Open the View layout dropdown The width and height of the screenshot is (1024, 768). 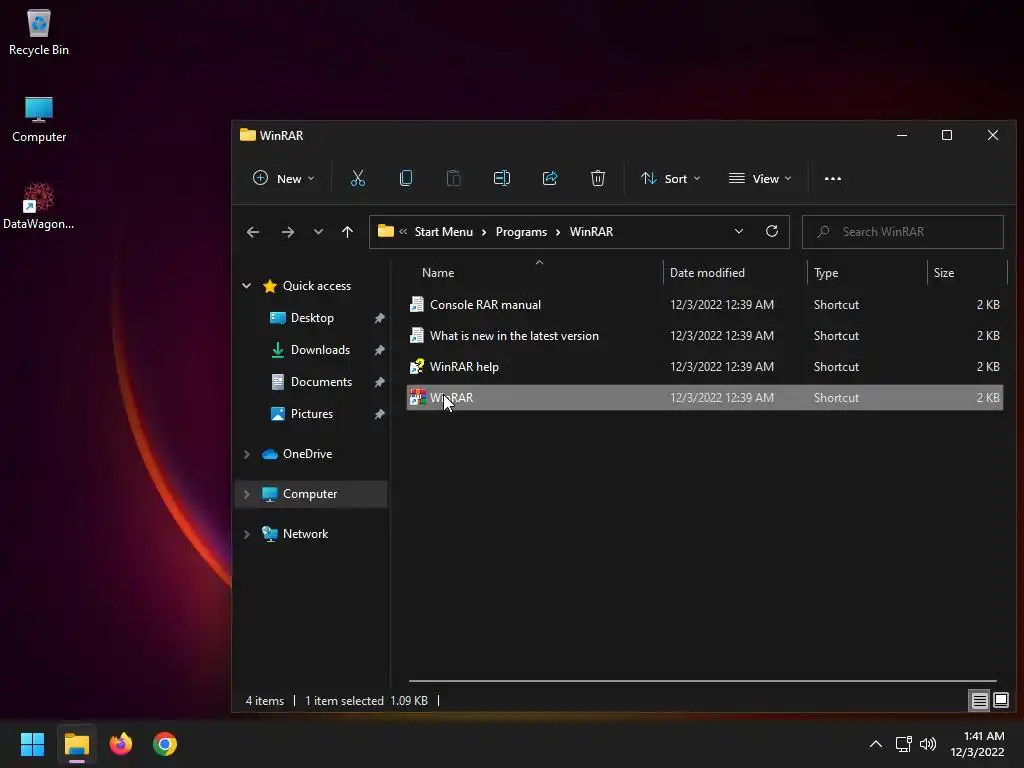tap(760, 178)
